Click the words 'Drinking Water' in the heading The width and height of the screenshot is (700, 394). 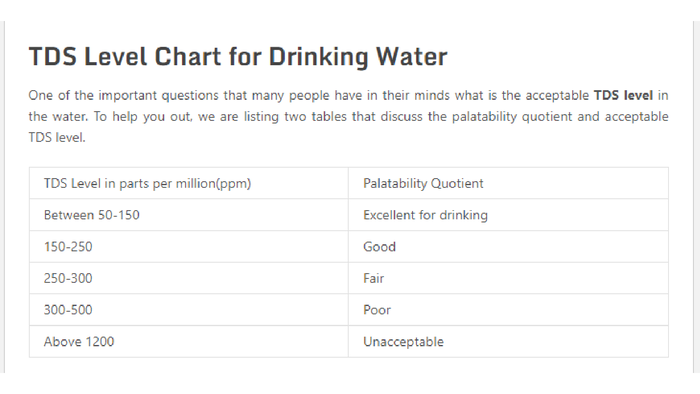[x=358, y=57]
